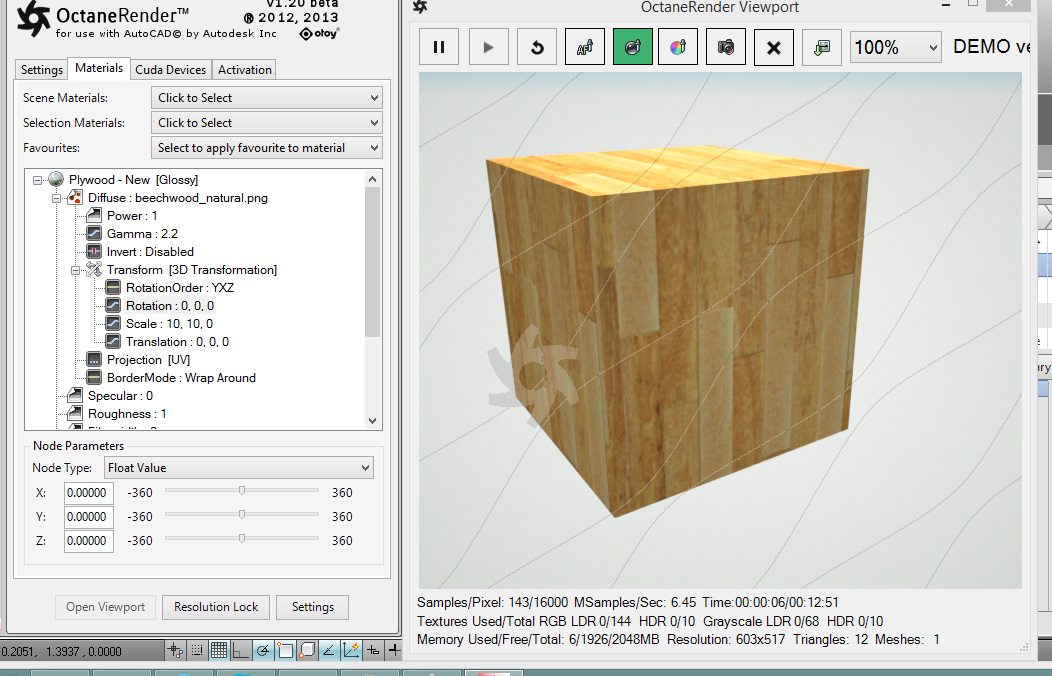Click the camera icon in viewport toolbar
This screenshot has width=1052, height=676.
726,47
